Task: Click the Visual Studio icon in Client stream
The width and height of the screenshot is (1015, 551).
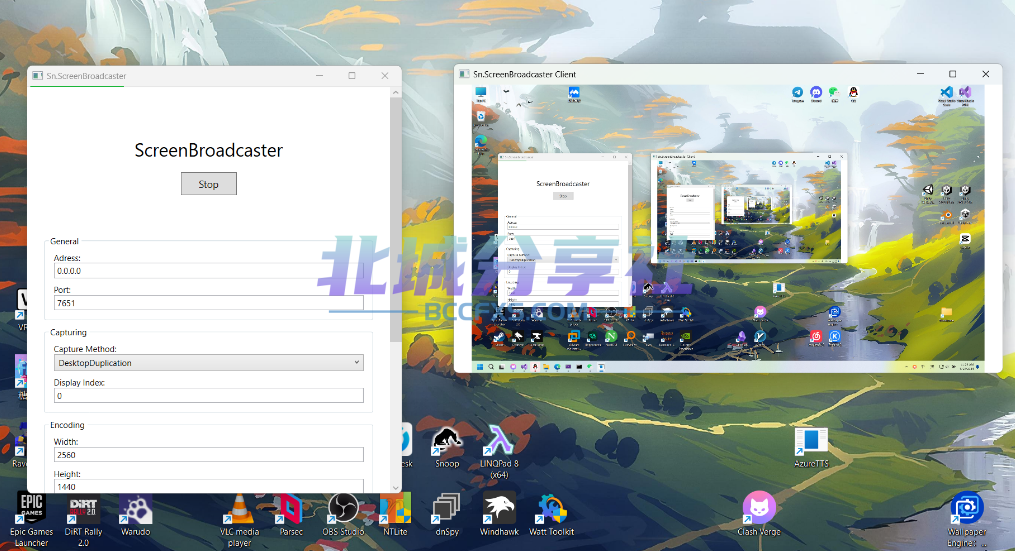Action: (965, 93)
